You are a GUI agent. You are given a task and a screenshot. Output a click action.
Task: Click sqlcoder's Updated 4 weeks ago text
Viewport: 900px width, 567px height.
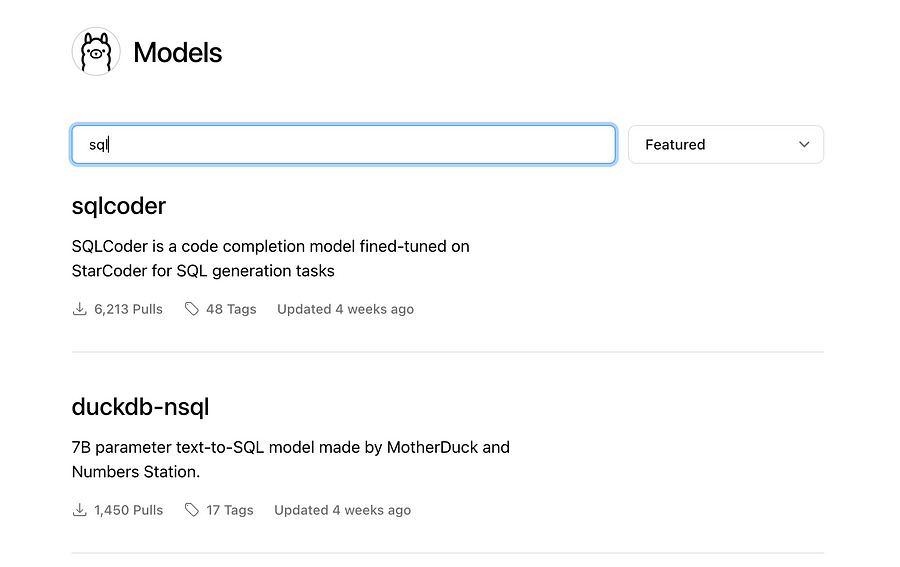click(x=345, y=309)
